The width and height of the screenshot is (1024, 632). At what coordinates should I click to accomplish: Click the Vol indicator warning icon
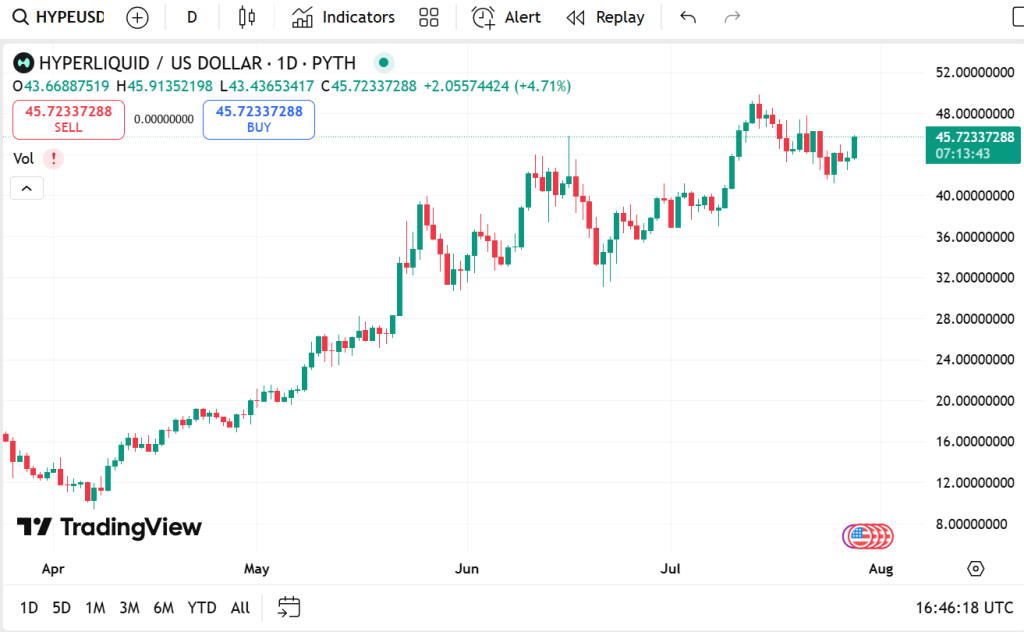pyautogui.click(x=54, y=159)
